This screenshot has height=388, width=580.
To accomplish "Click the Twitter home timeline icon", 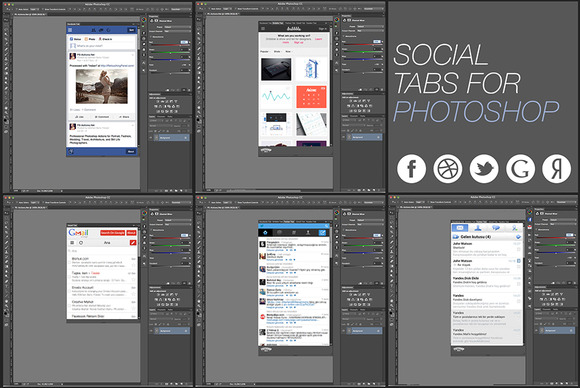I will coord(265,233).
